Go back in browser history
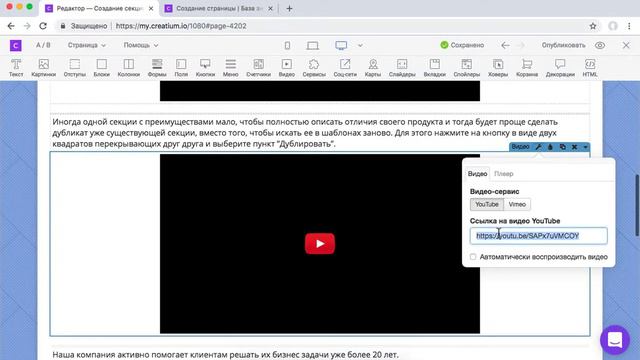 click(11, 26)
